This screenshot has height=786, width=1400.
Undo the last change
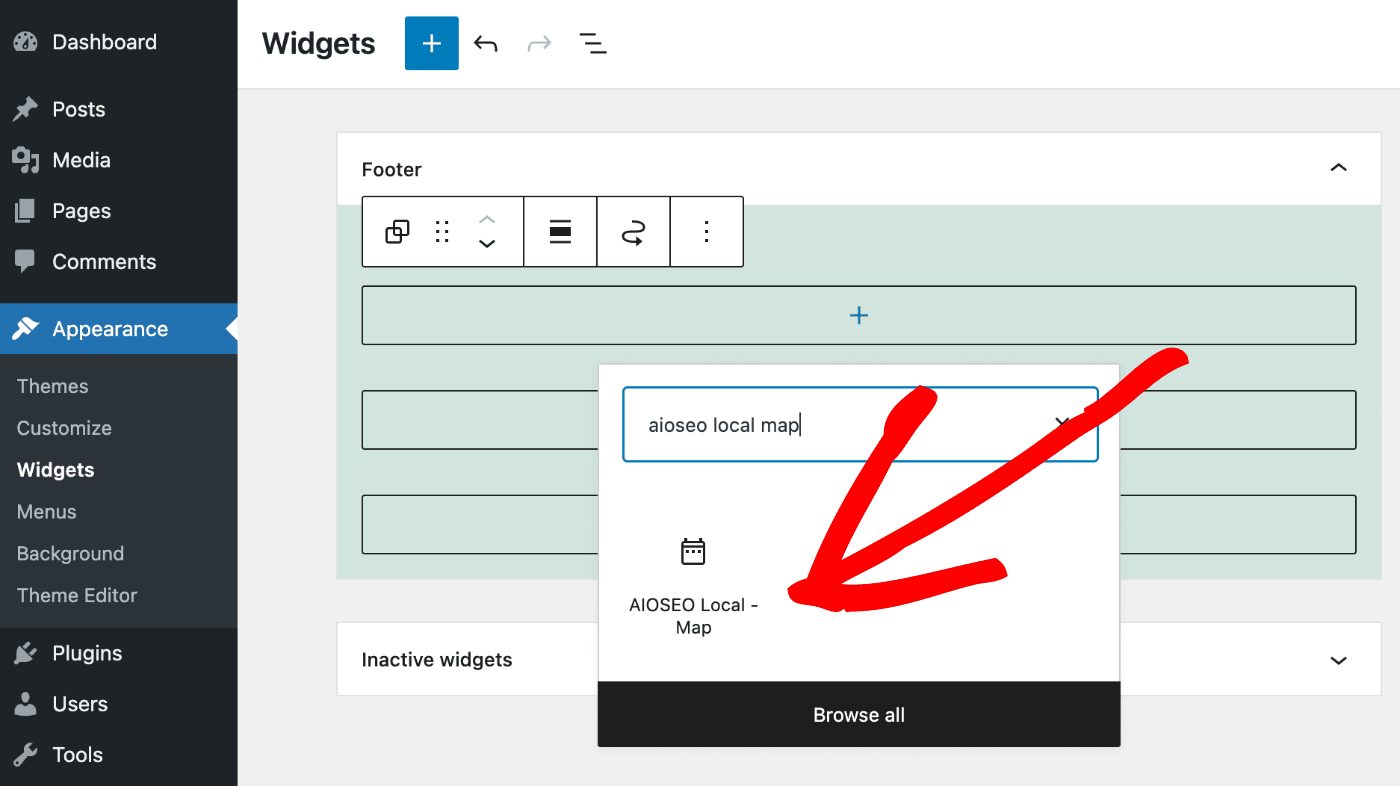(486, 43)
